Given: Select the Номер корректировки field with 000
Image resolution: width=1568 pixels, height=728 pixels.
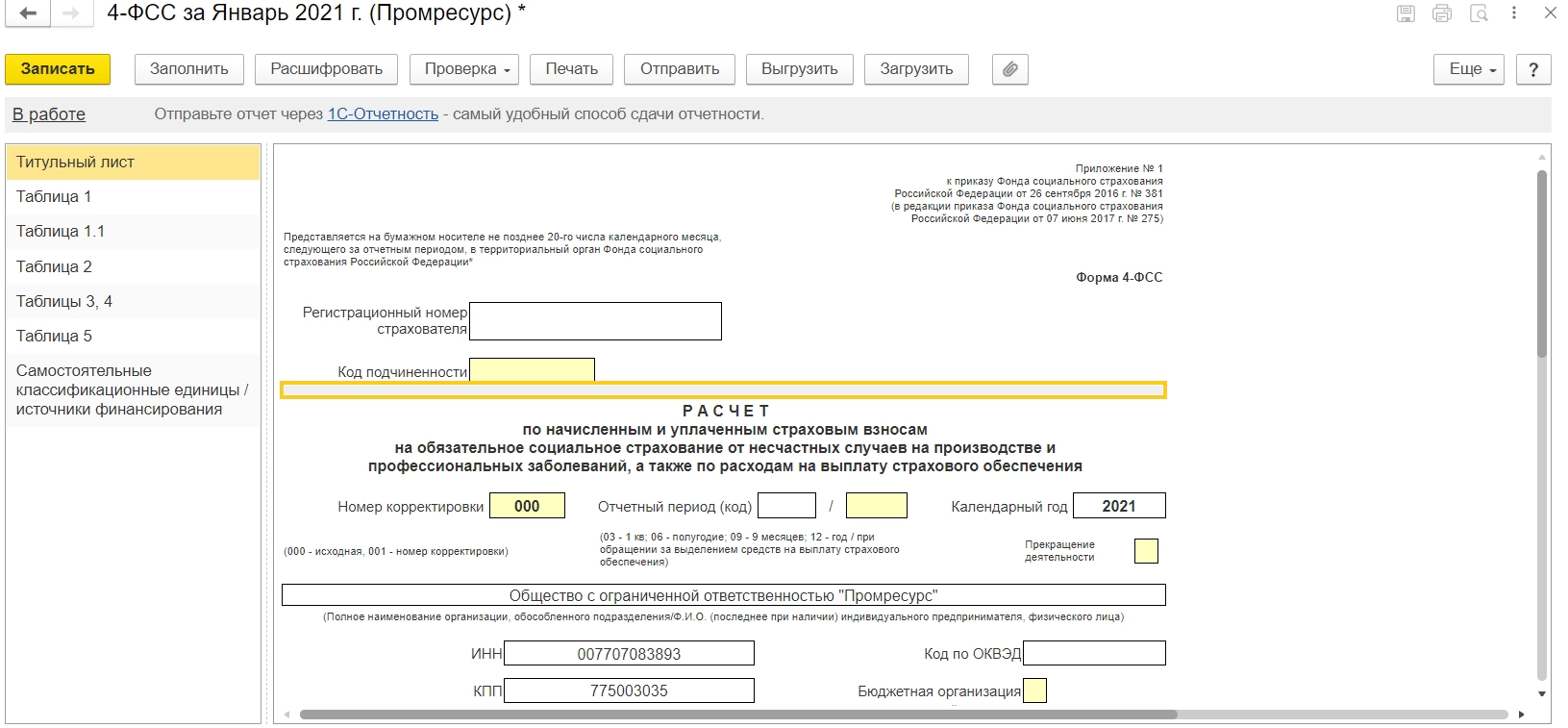Looking at the screenshot, I should 527,506.
